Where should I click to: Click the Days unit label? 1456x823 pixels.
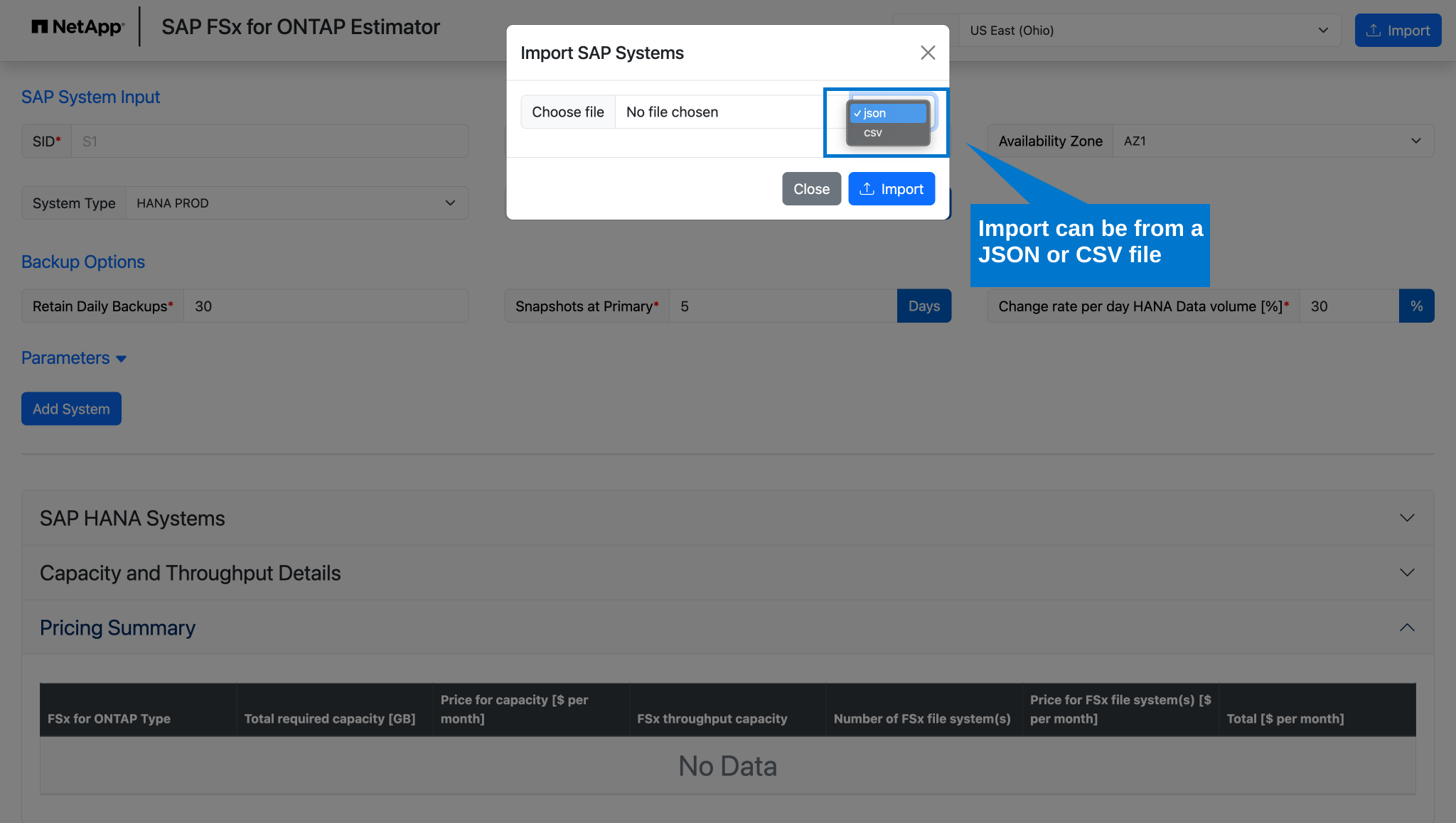[924, 306]
